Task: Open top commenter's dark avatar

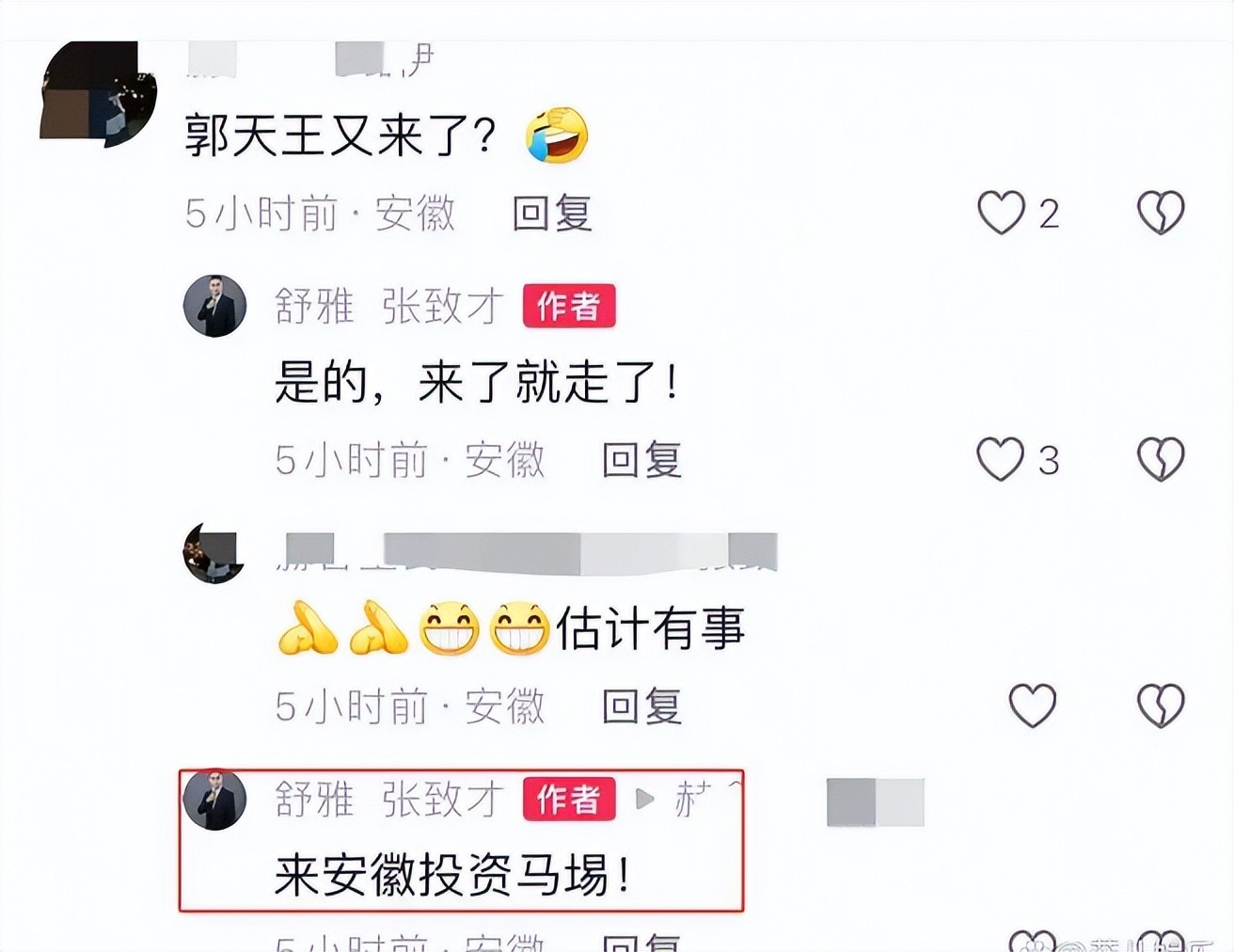Action: pos(98,94)
